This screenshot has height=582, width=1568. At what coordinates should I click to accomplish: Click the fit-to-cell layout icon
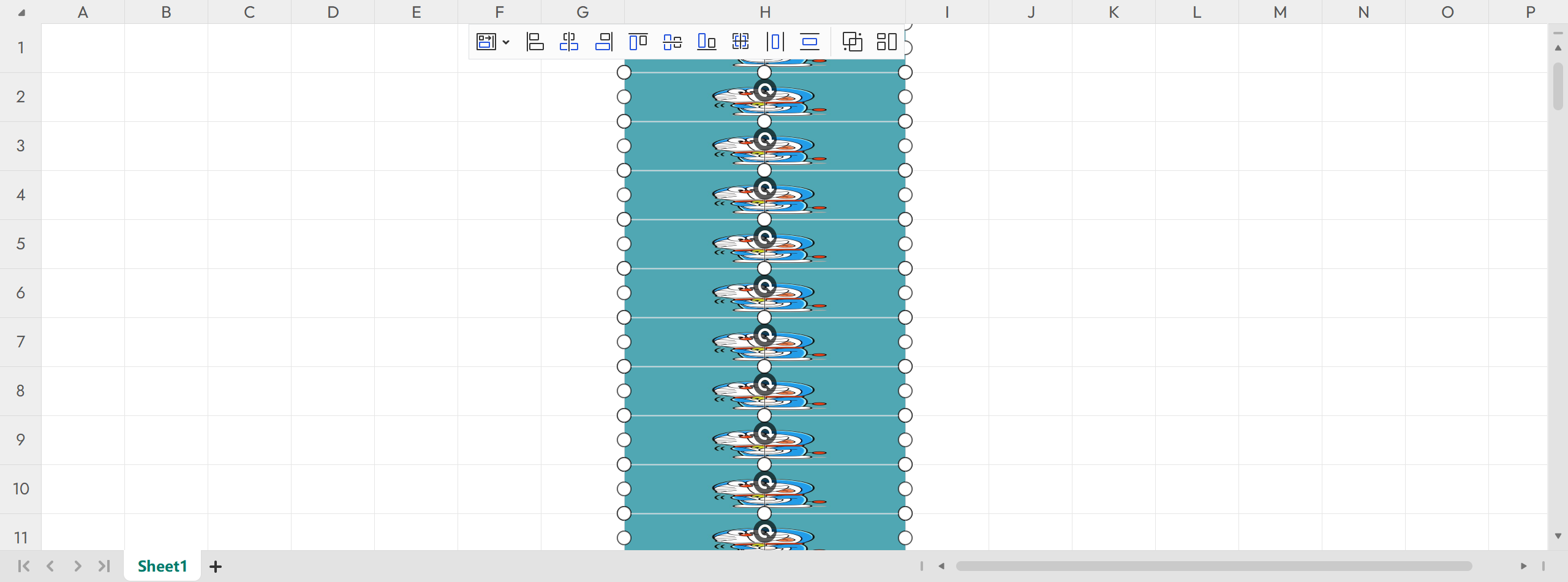(x=486, y=42)
